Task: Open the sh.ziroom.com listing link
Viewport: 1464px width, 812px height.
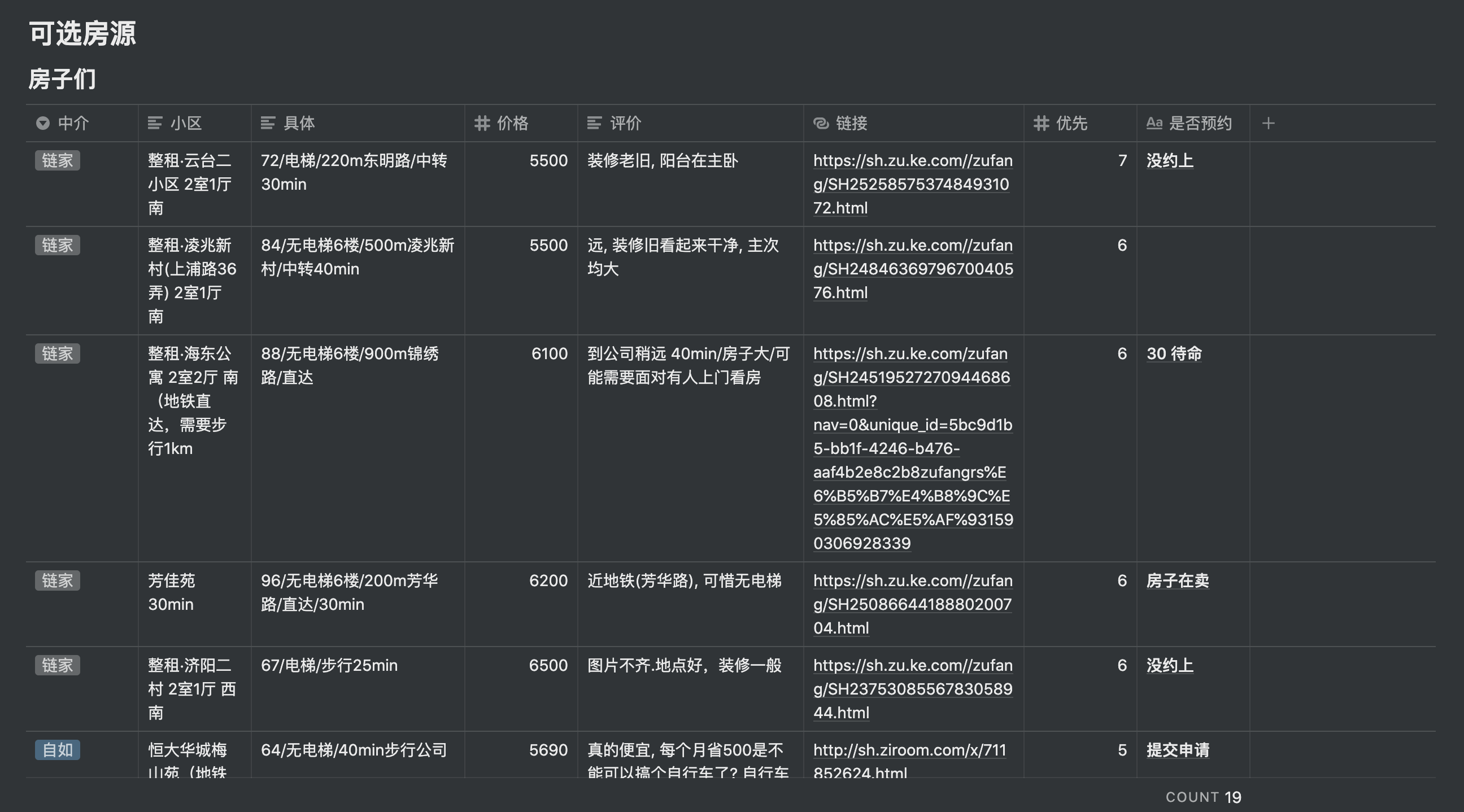Action: [909, 750]
